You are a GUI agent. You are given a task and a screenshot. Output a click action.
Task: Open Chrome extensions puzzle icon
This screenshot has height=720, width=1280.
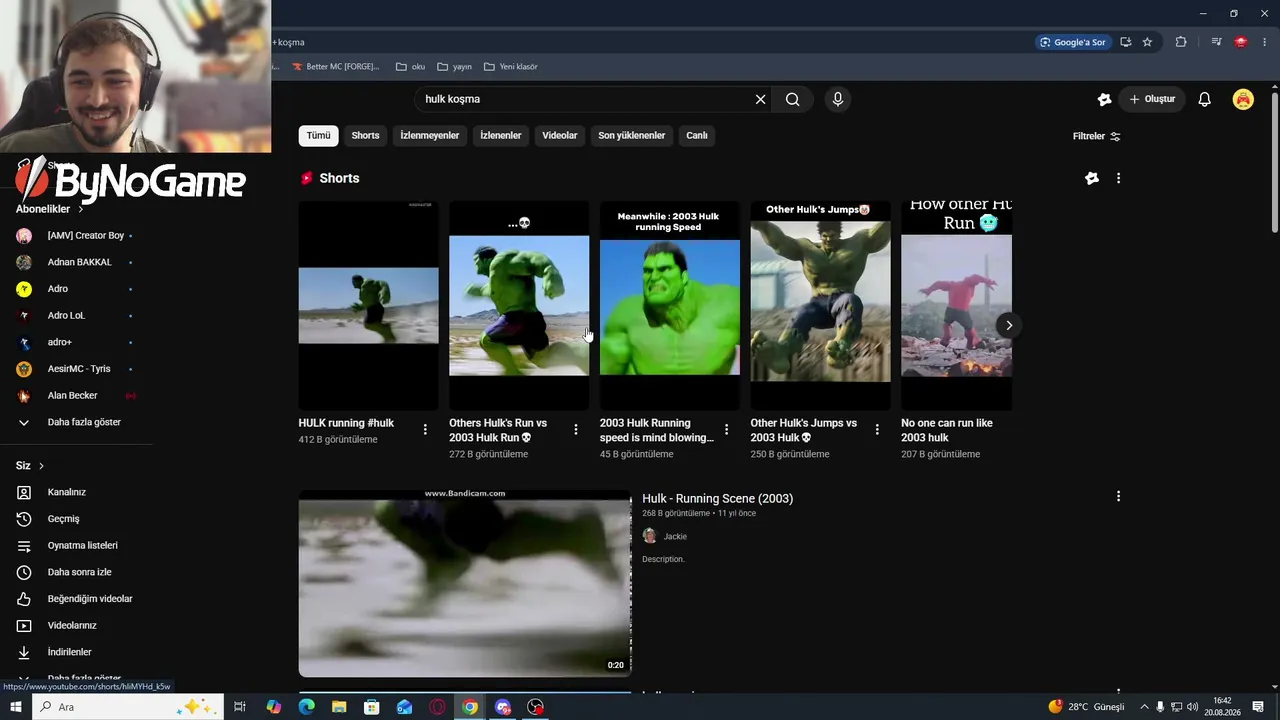click(1181, 42)
